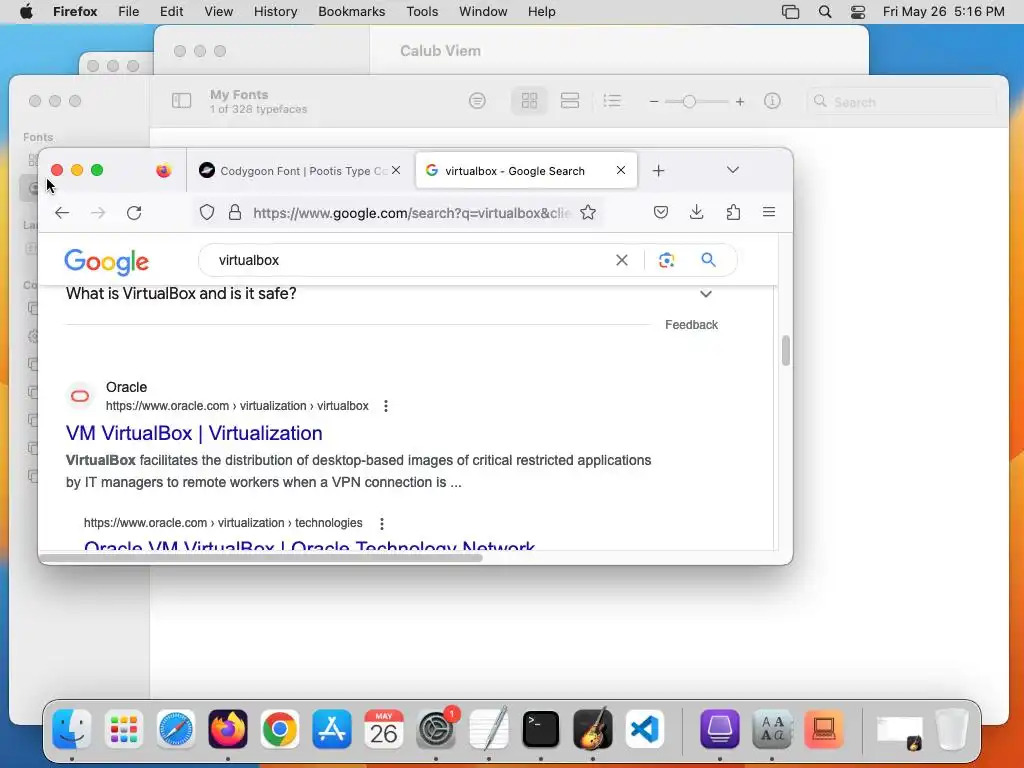This screenshot has width=1024, height=768.
Task: Click the Feedback link
Action: point(691,325)
